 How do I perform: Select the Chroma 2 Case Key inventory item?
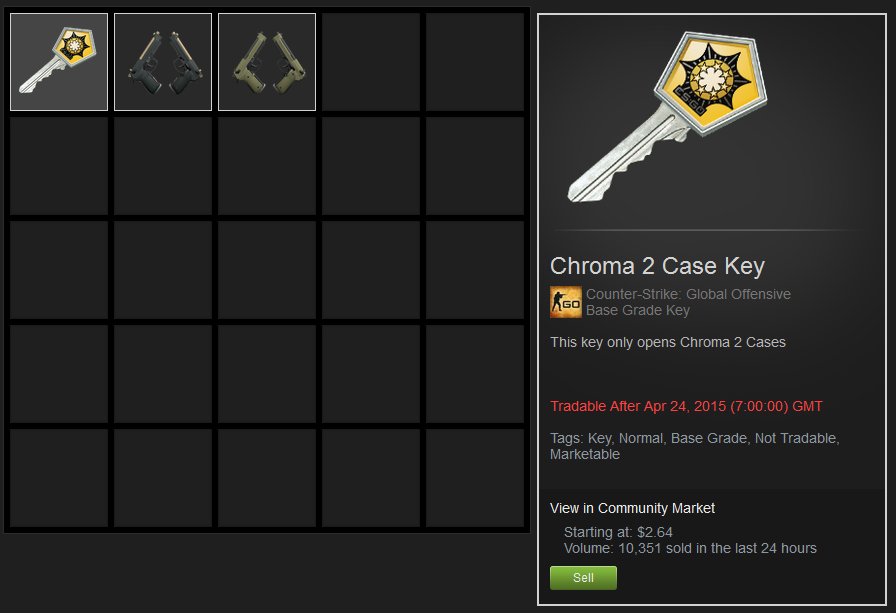[x=59, y=62]
